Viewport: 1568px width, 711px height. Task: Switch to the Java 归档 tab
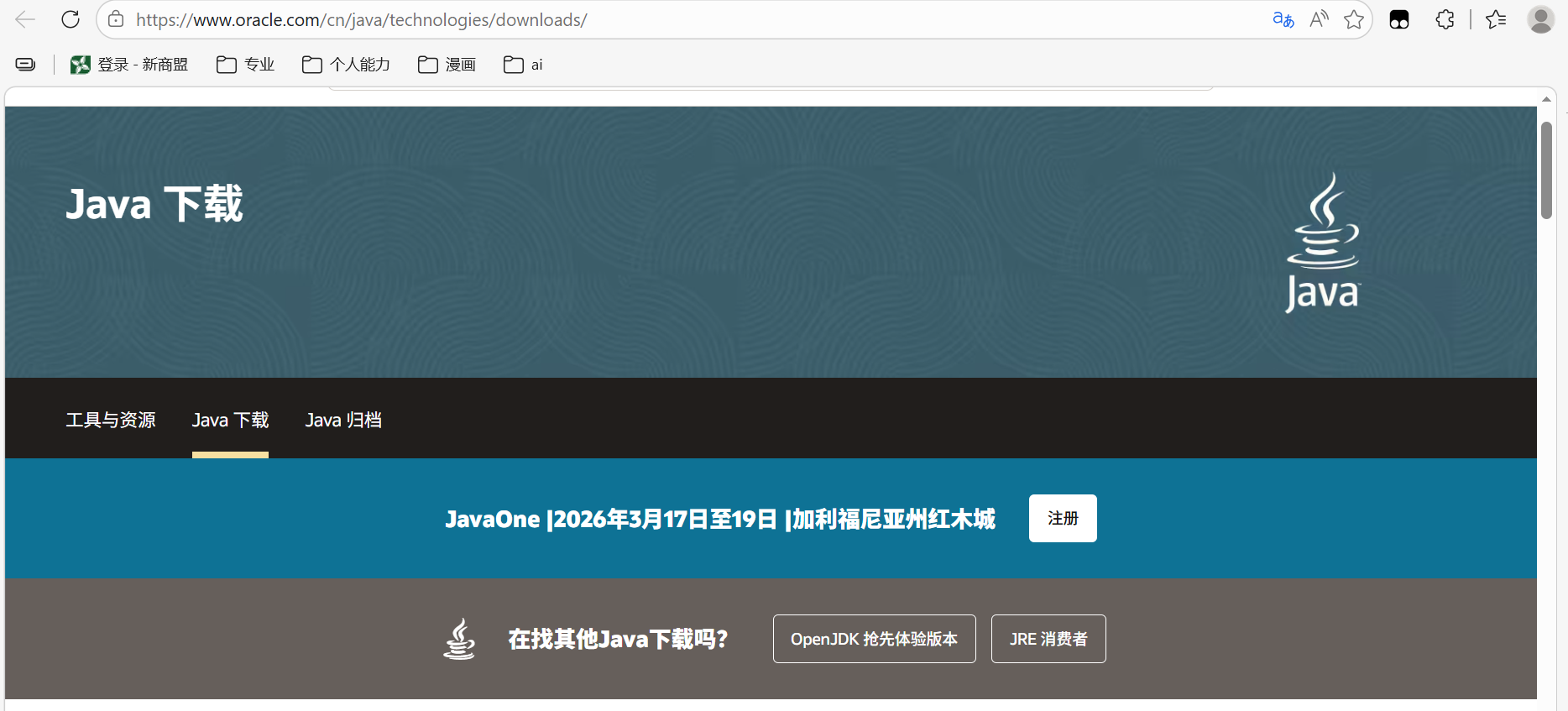click(x=343, y=420)
